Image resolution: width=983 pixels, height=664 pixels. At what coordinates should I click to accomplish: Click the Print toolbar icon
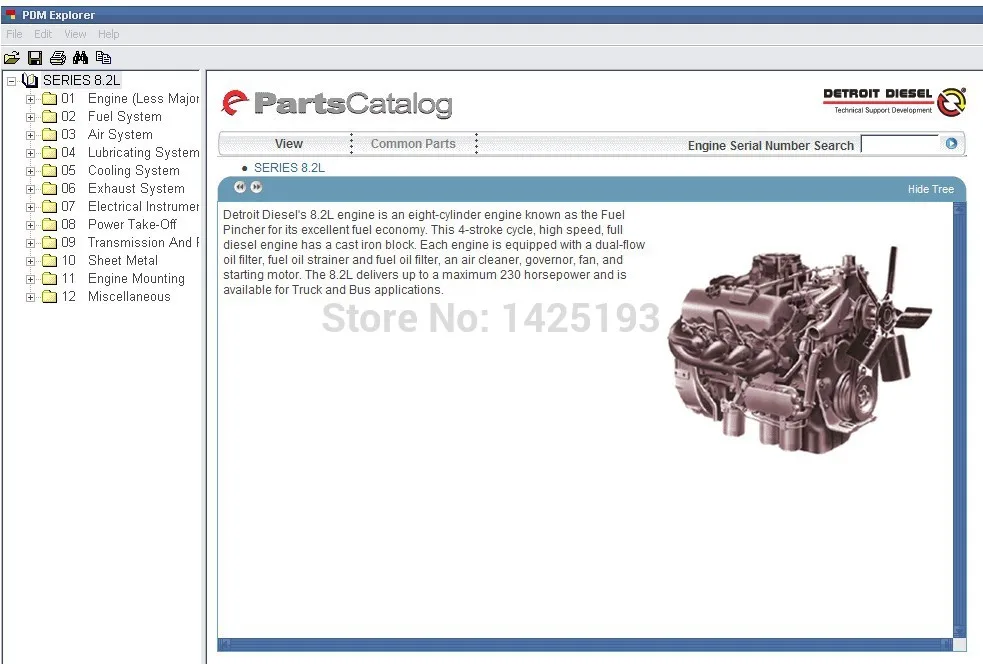(x=58, y=58)
